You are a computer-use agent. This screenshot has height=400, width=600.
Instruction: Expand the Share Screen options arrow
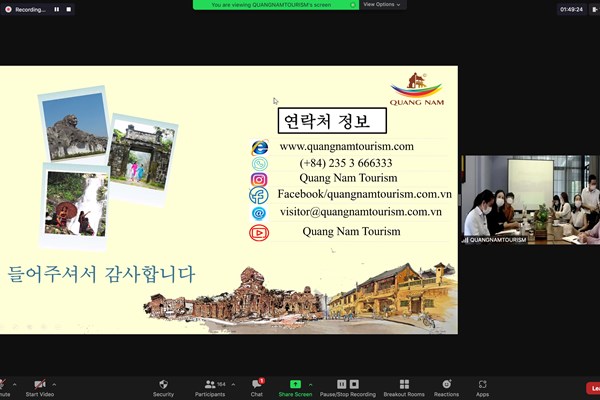tap(310, 384)
